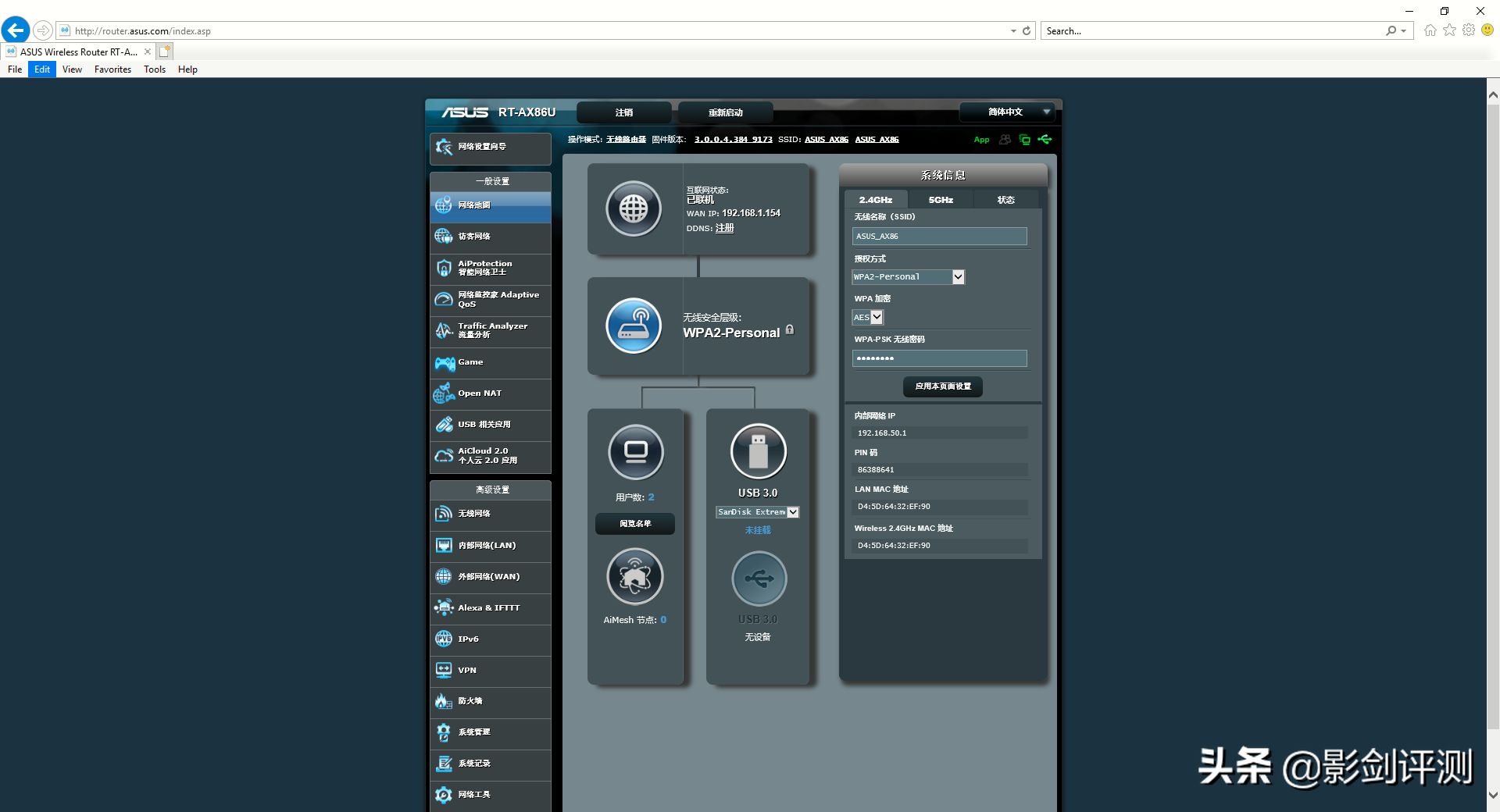Image resolution: width=1500 pixels, height=812 pixels.
Task: Open Firewall flame icon
Action: click(x=444, y=701)
